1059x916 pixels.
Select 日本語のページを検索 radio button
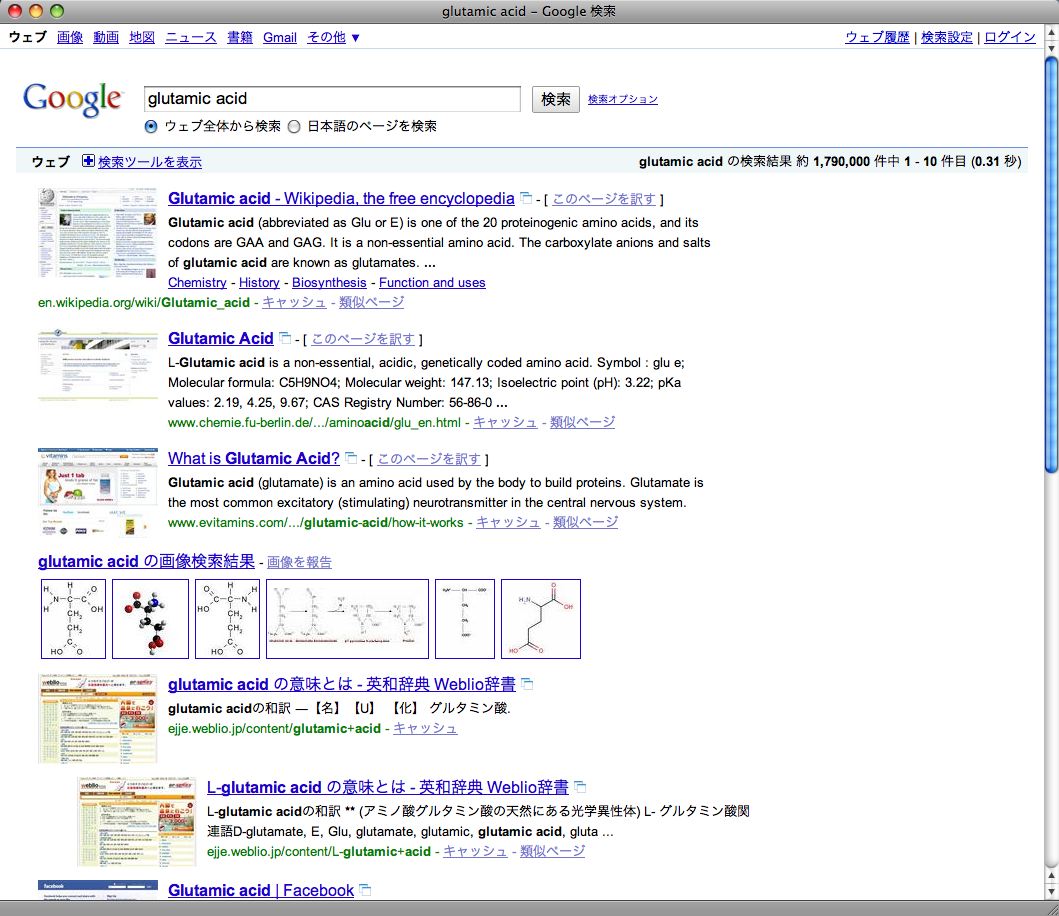click(294, 126)
